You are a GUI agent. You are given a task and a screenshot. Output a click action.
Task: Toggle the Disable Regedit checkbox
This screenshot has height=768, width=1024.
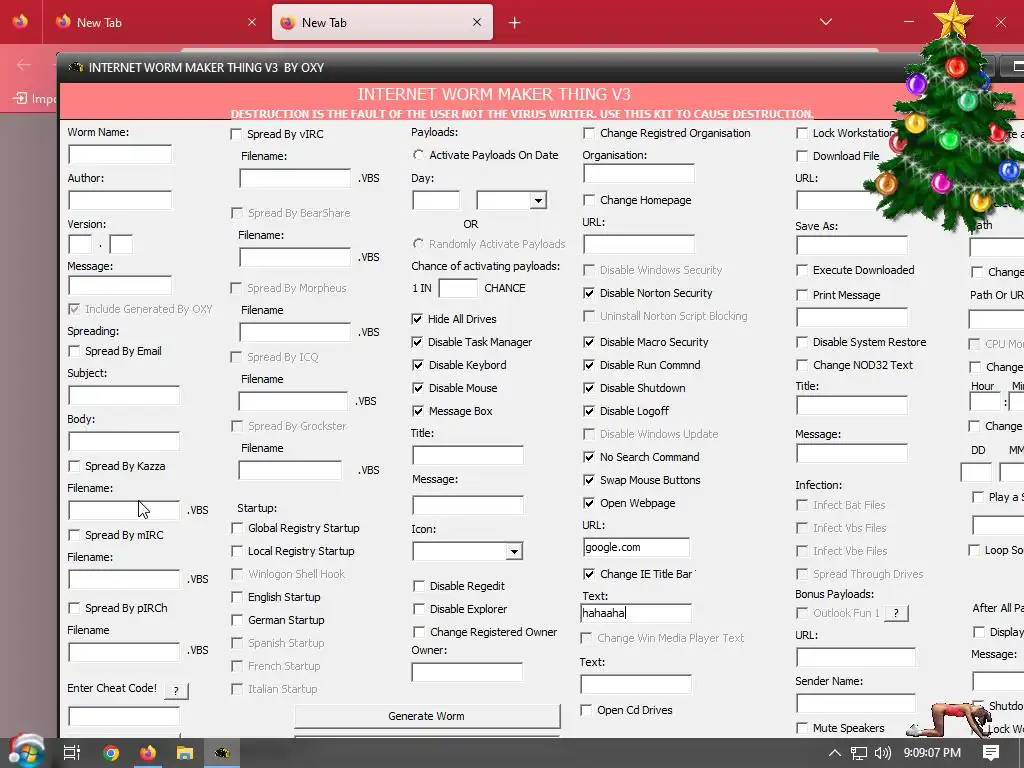click(x=419, y=586)
